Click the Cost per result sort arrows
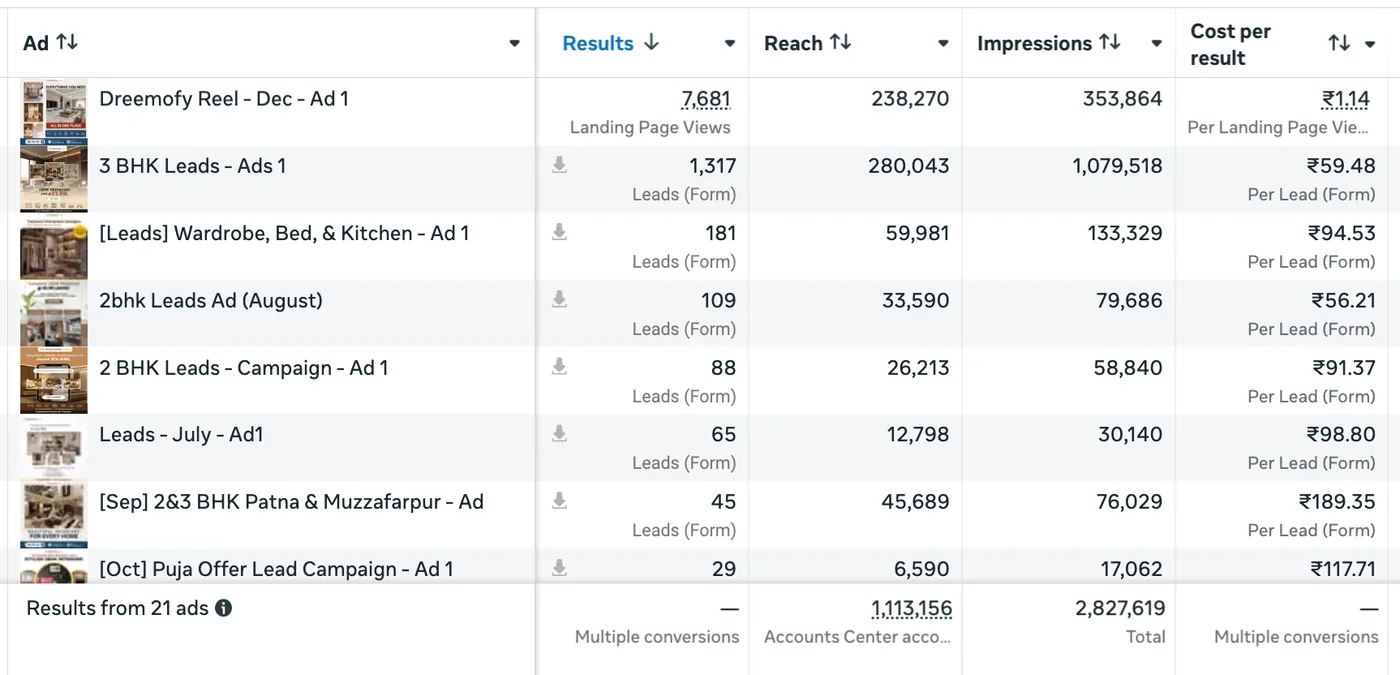 point(1339,43)
